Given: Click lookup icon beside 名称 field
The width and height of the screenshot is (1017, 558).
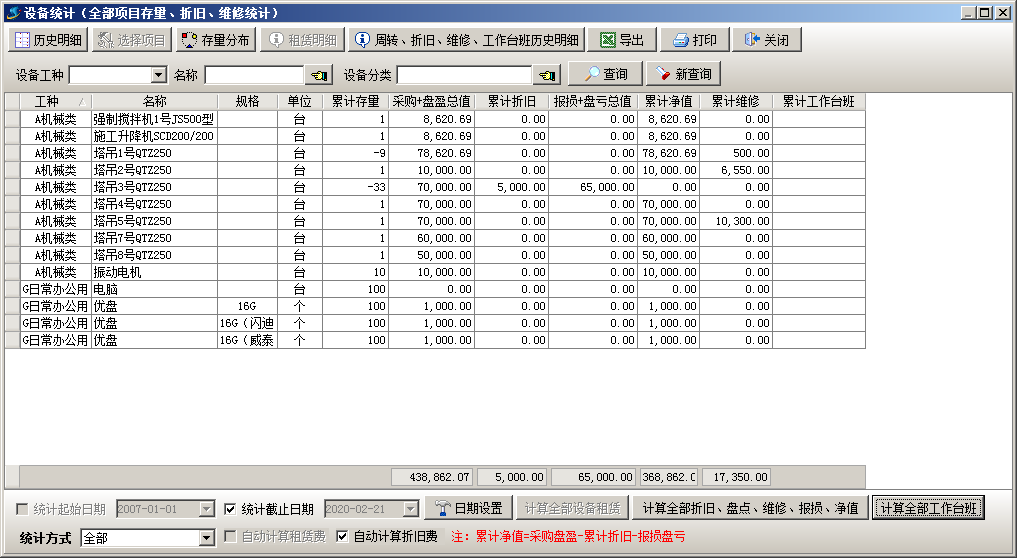Looking at the screenshot, I should (x=318, y=75).
